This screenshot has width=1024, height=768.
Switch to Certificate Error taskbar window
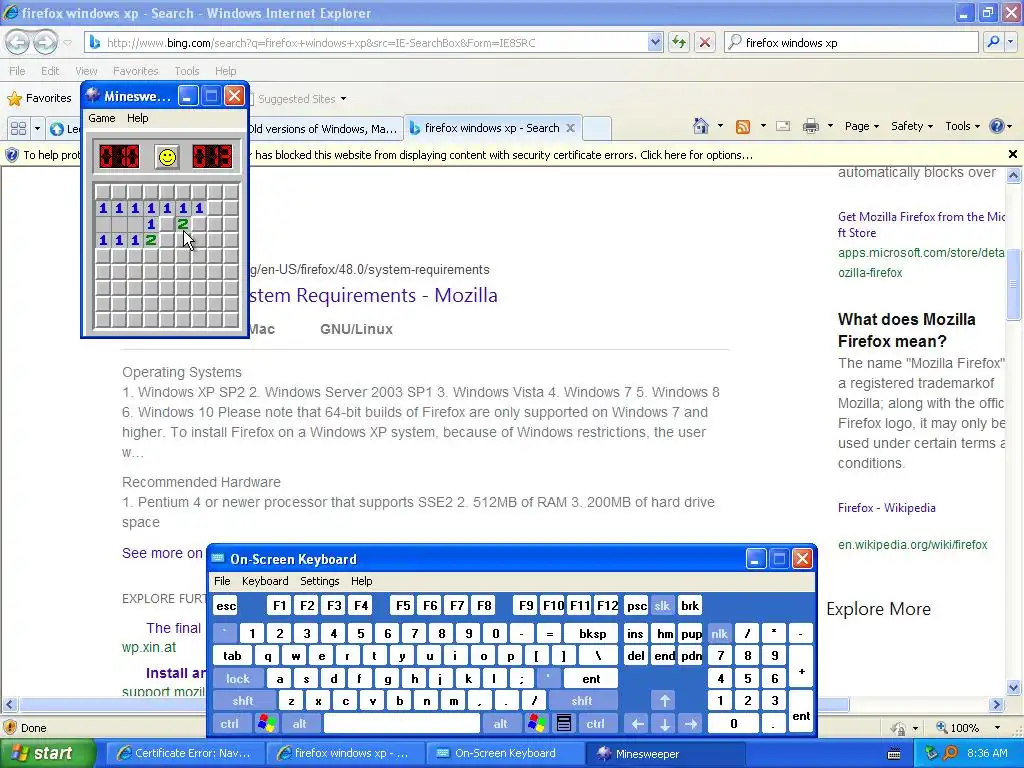tap(184, 753)
